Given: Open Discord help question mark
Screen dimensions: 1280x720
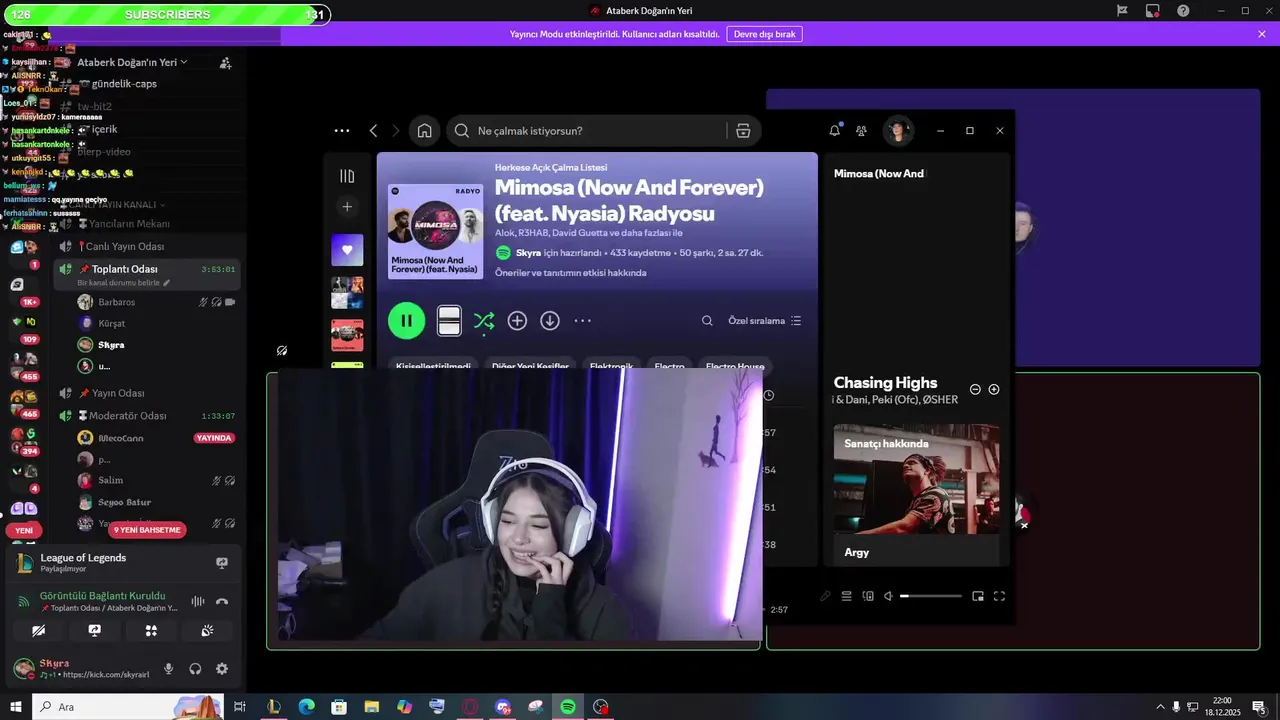Looking at the screenshot, I should [x=1184, y=11].
